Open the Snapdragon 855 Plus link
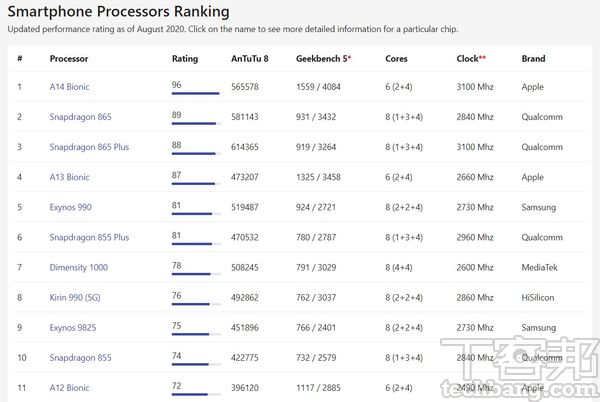Viewport: 600px width, 402px height. [89, 237]
